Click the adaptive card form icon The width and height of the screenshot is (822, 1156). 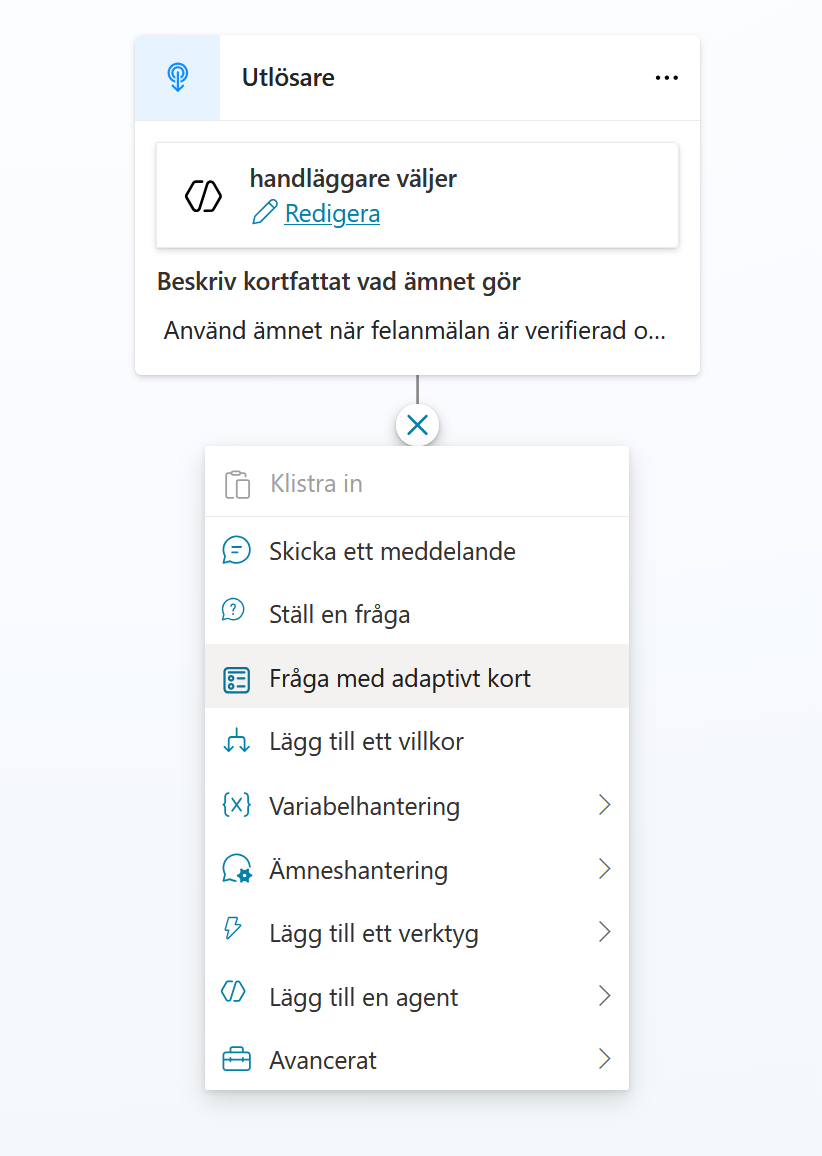(237, 680)
